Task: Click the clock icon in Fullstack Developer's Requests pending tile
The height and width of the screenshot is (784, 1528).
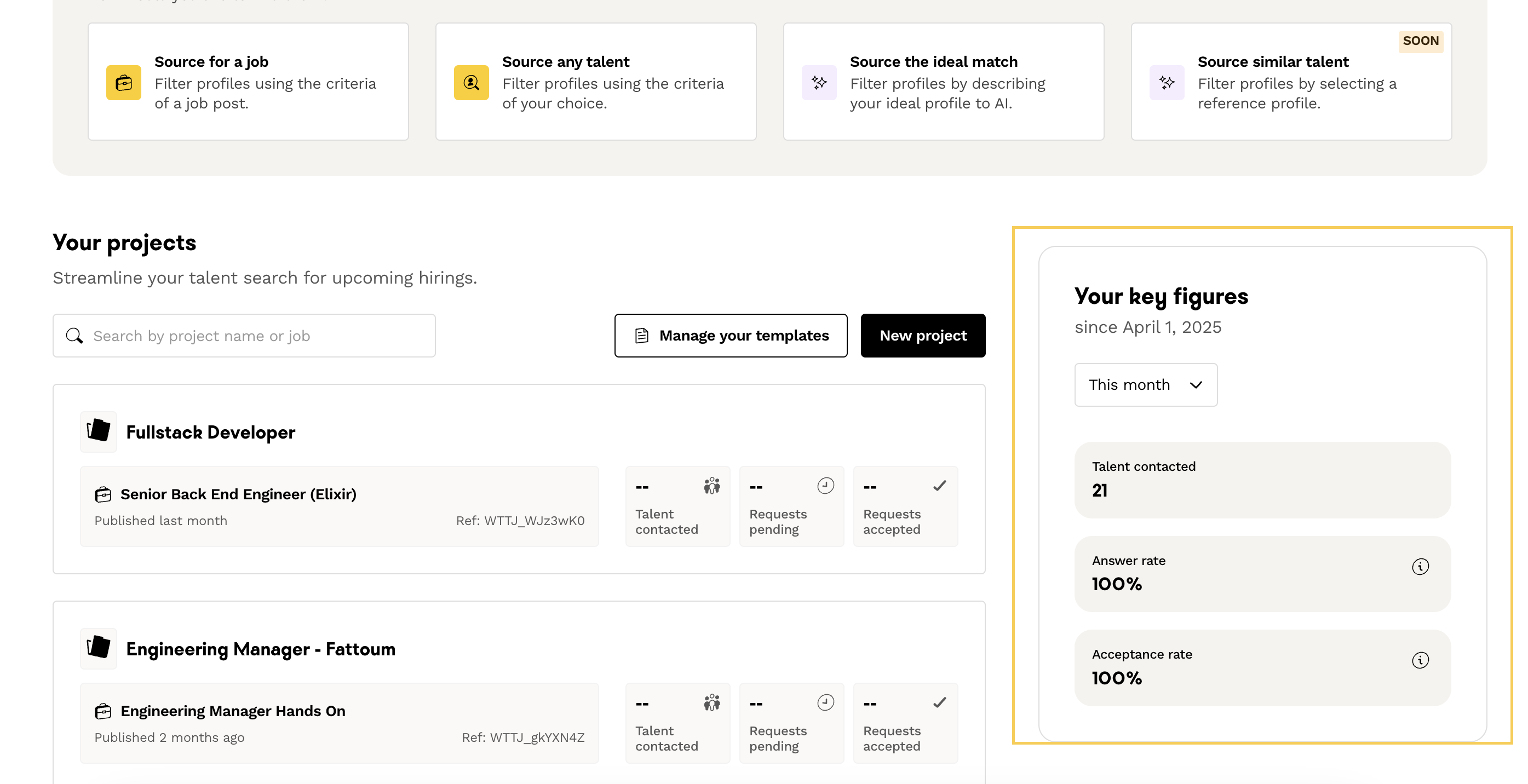Action: click(825, 486)
